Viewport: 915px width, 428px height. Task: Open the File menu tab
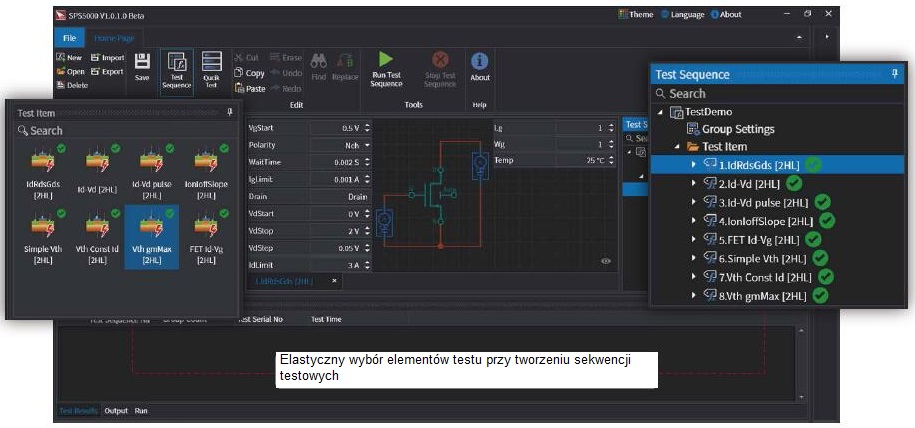click(x=69, y=38)
